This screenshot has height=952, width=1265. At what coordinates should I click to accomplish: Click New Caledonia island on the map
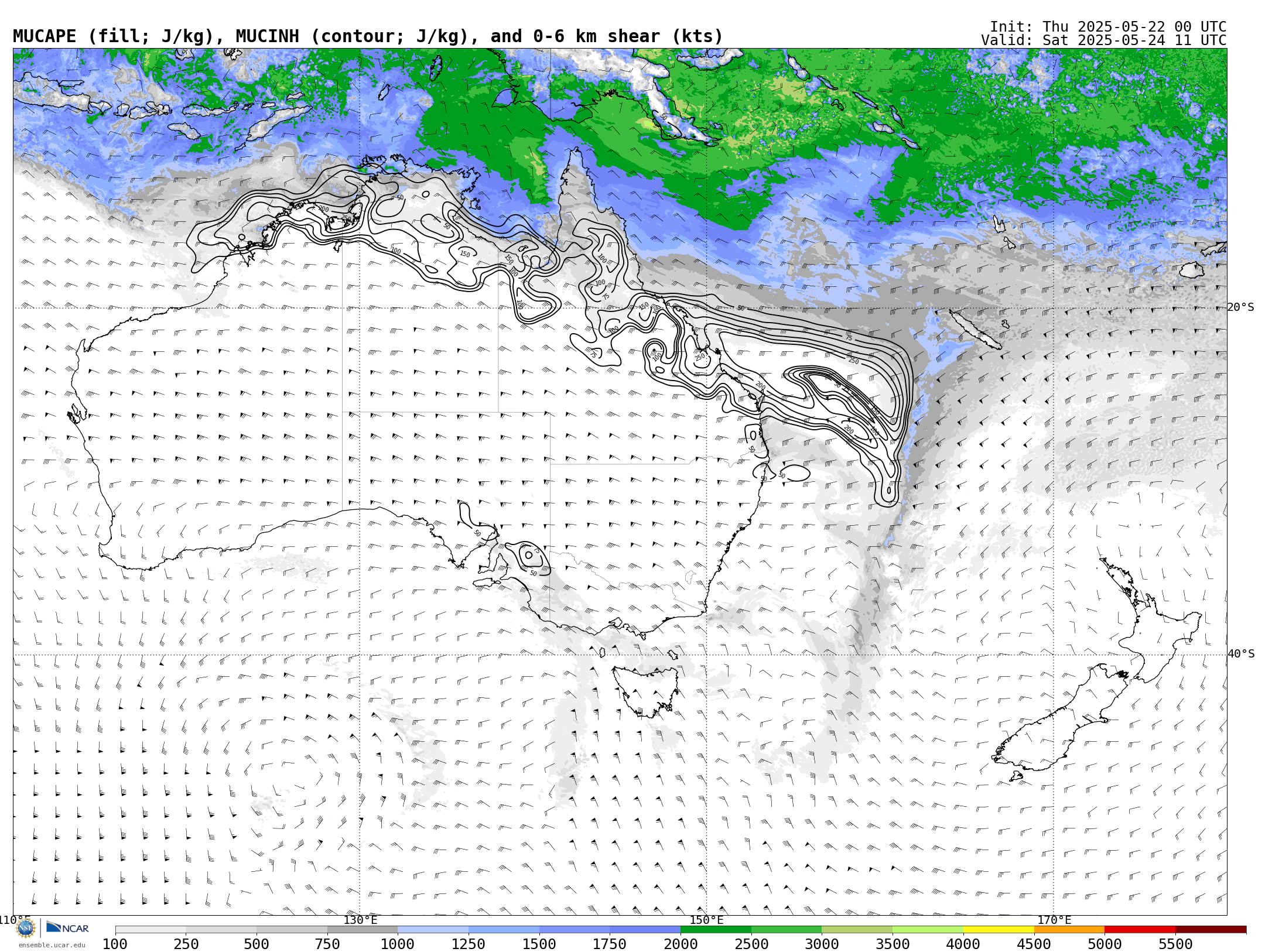975,330
